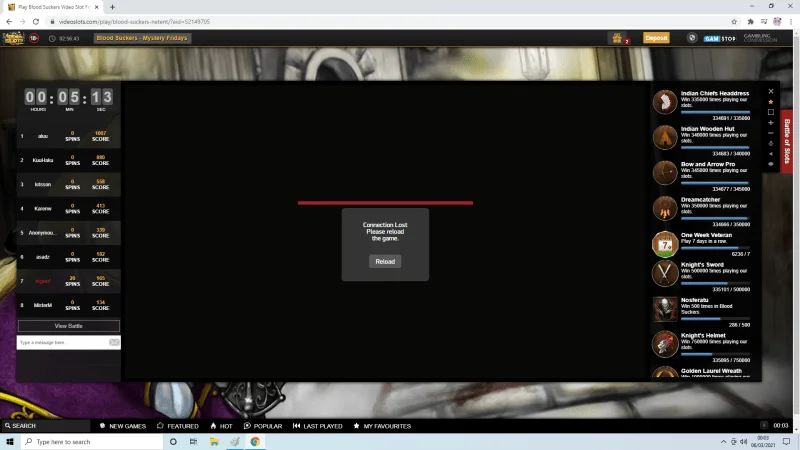Select leaderboard row for player MisterM
Viewport: 800px width, 450px height.
(68, 305)
